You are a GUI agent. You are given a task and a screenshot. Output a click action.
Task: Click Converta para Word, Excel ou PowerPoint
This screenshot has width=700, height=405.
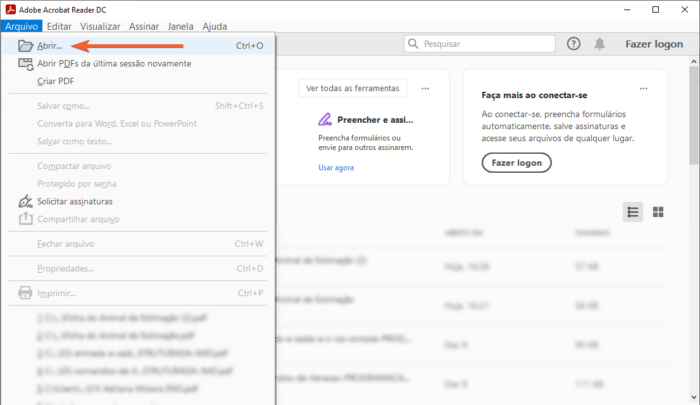pos(138,124)
